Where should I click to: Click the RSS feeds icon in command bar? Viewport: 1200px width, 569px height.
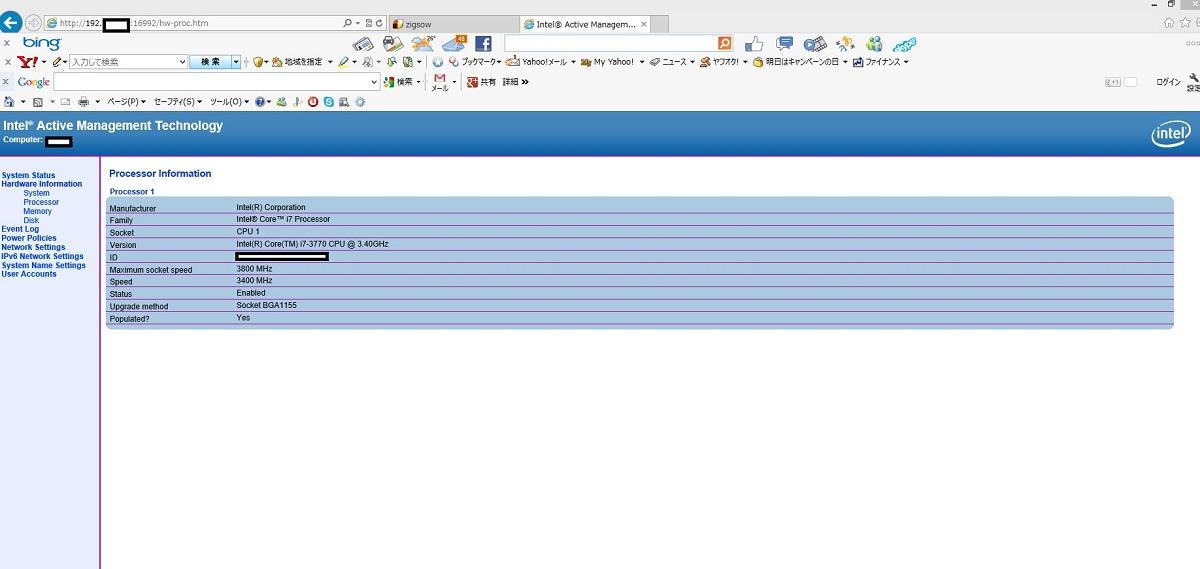click(x=37, y=101)
